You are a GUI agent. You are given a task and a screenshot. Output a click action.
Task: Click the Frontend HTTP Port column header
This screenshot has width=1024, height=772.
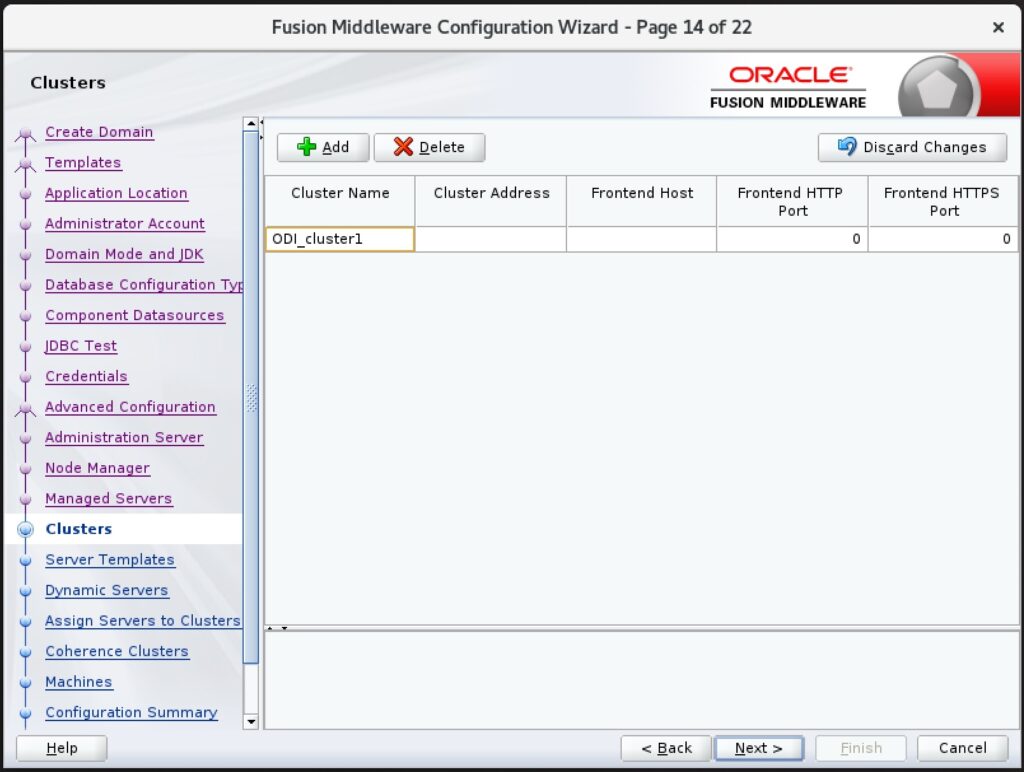point(792,201)
